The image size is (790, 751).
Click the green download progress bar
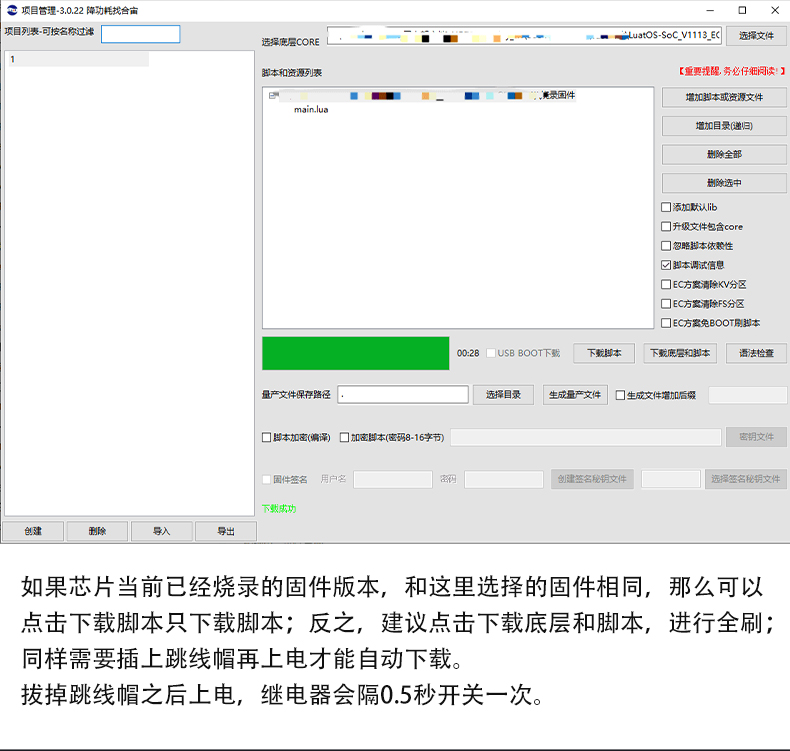pyautogui.click(x=355, y=353)
